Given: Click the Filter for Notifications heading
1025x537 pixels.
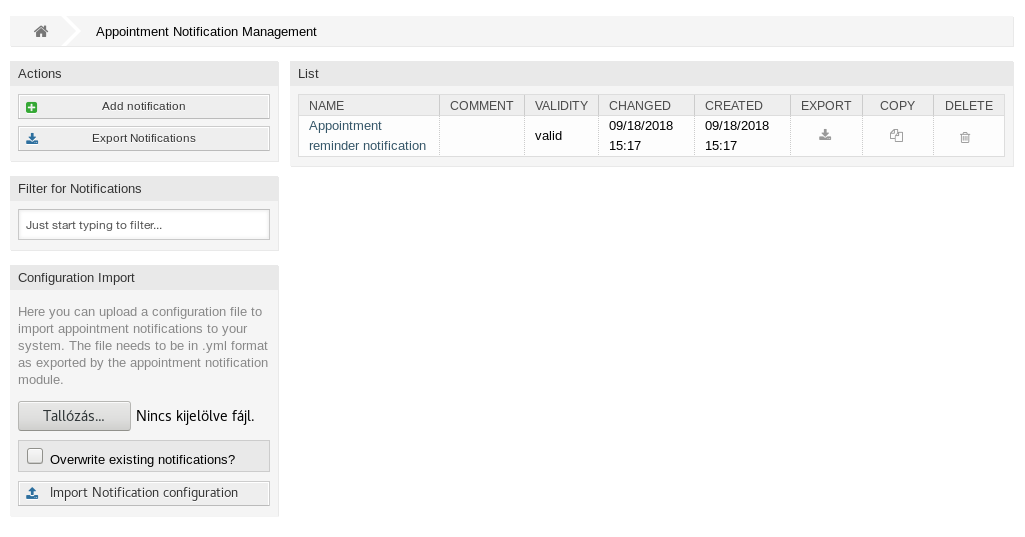Looking at the screenshot, I should [x=80, y=189].
